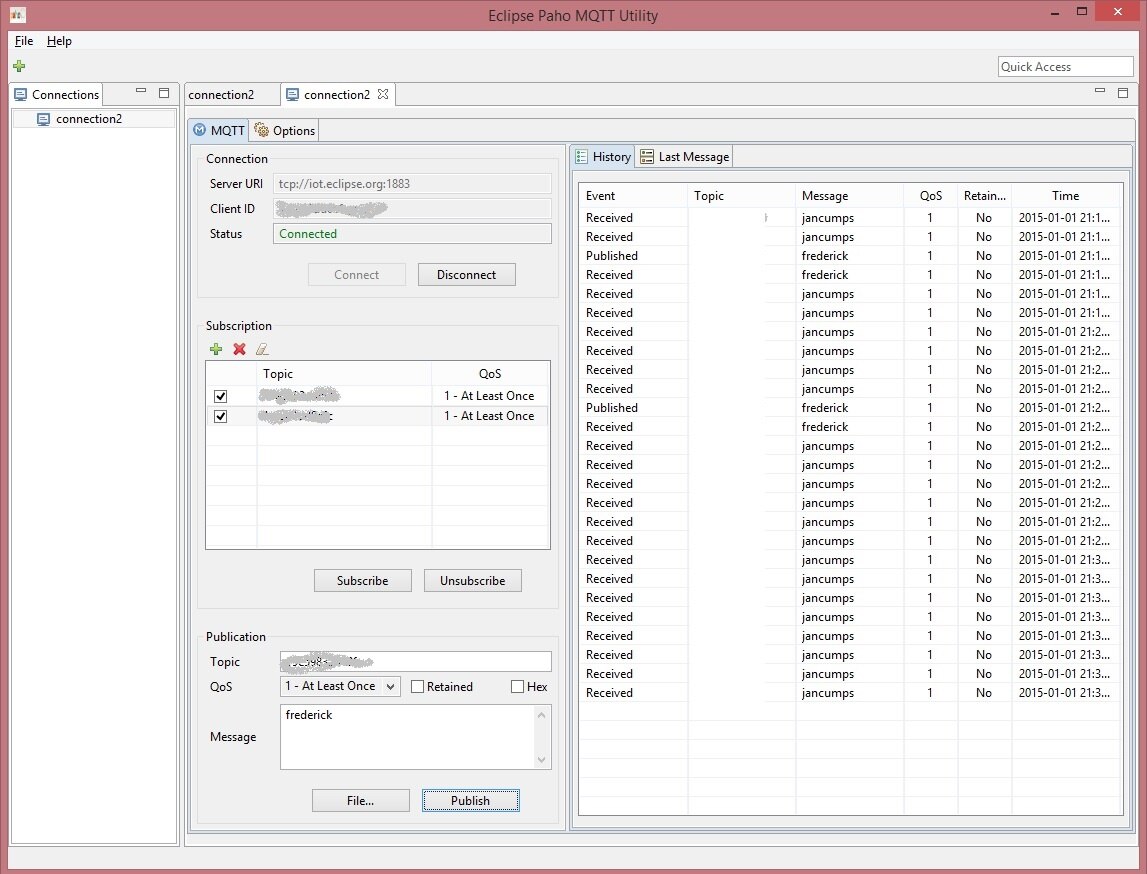Enable the Hex checkbox
Screen dimensions: 1147x874
[x=517, y=687]
